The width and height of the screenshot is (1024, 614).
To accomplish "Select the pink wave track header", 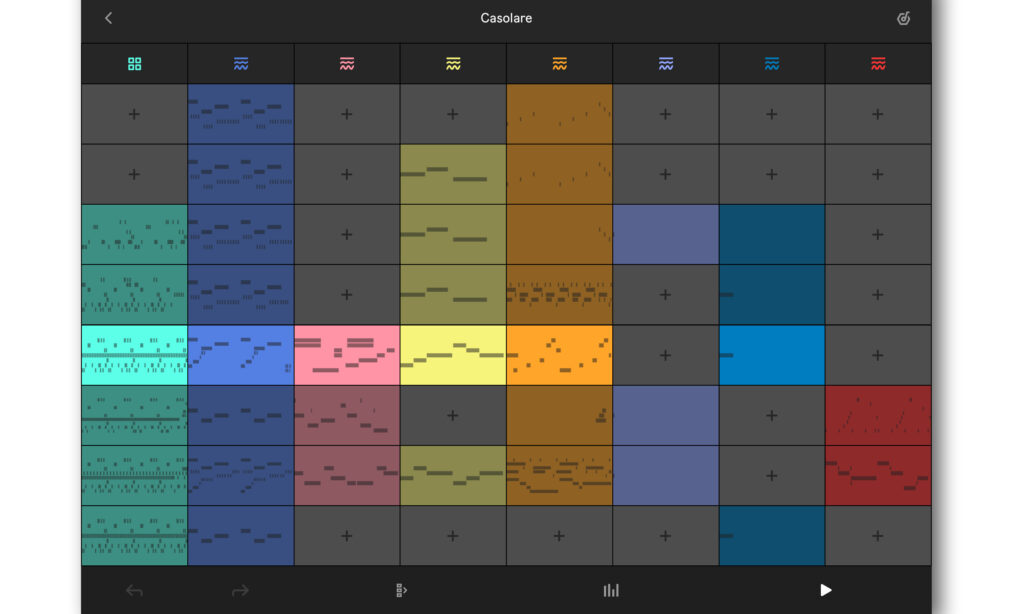I will [x=347, y=63].
